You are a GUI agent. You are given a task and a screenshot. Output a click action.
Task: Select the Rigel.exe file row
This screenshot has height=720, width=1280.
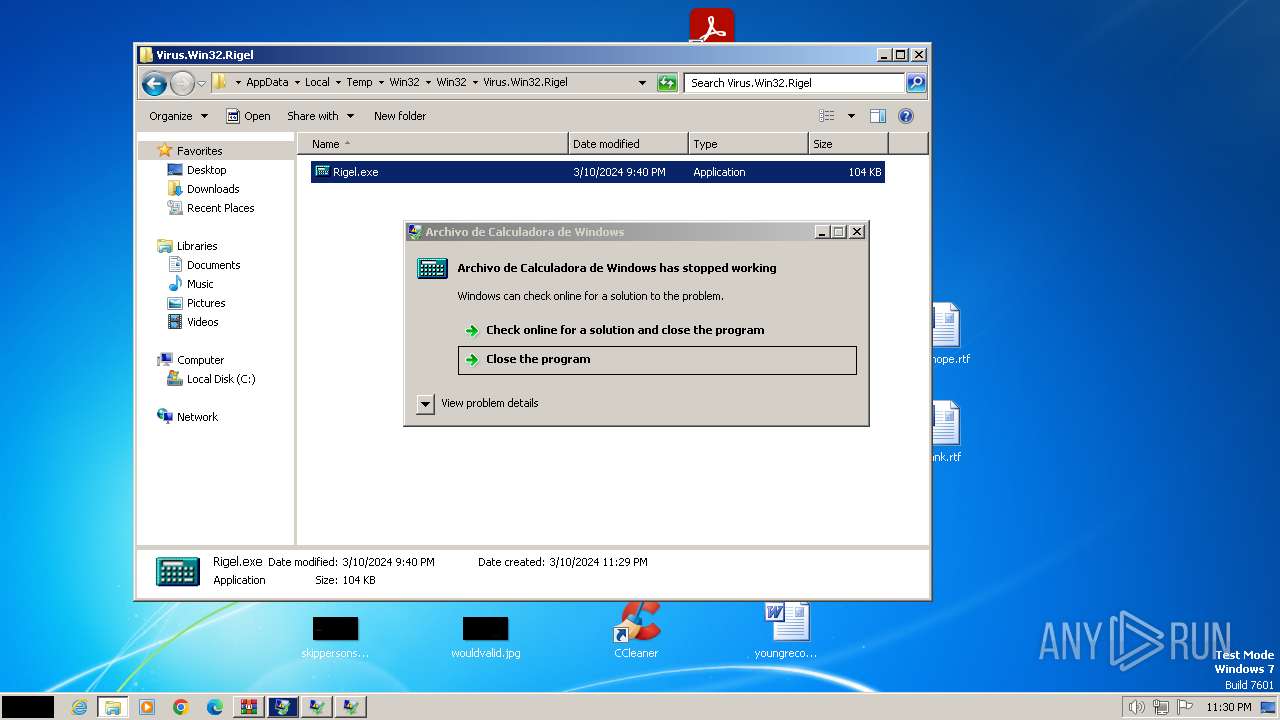[x=598, y=172]
